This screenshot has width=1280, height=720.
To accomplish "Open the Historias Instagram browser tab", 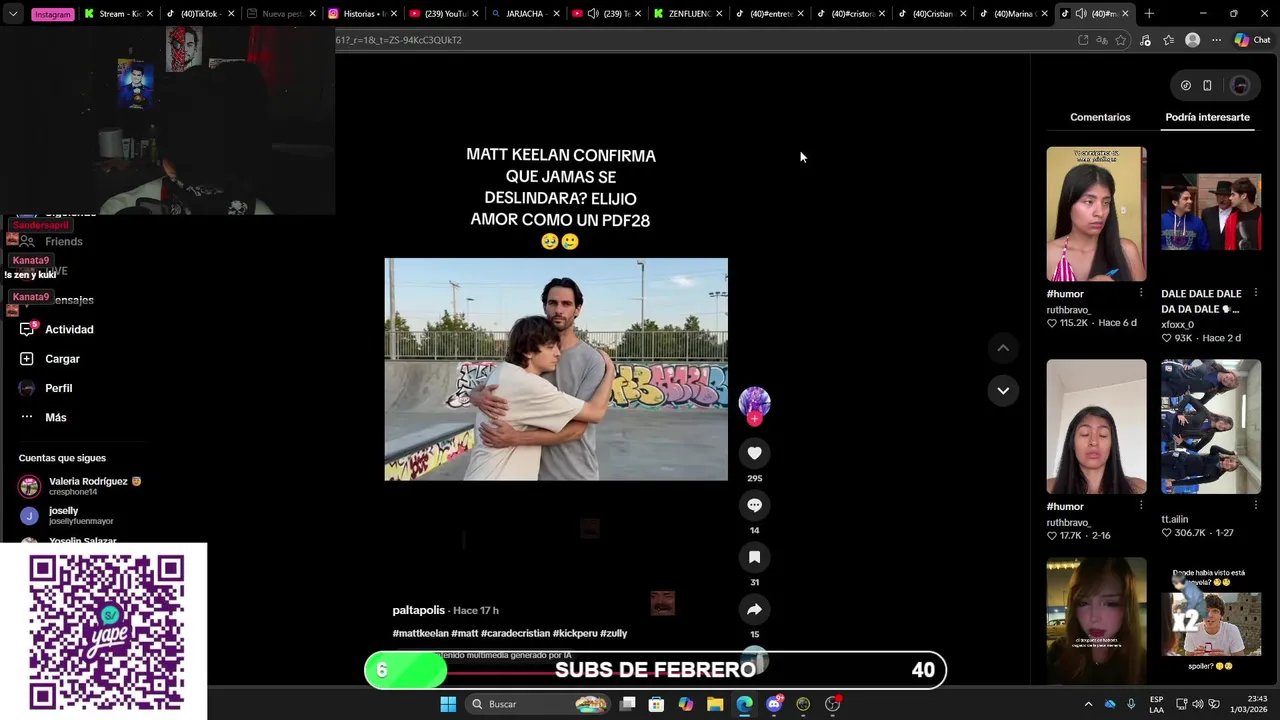I will point(361,14).
